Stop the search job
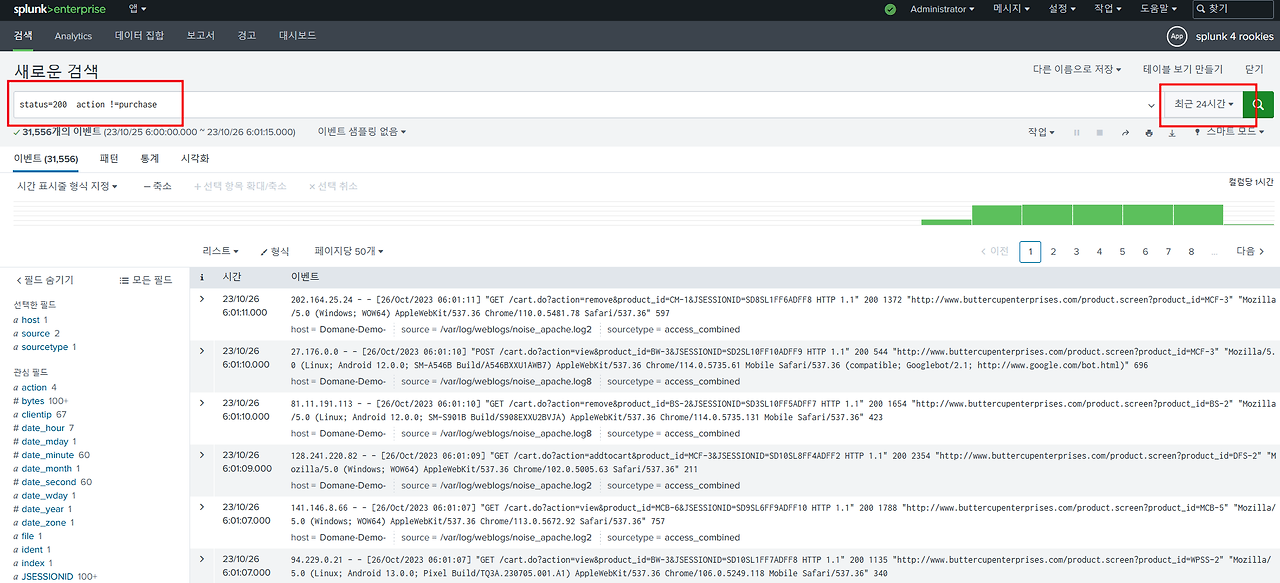Viewport: 1280px width, 583px height. 1099,132
